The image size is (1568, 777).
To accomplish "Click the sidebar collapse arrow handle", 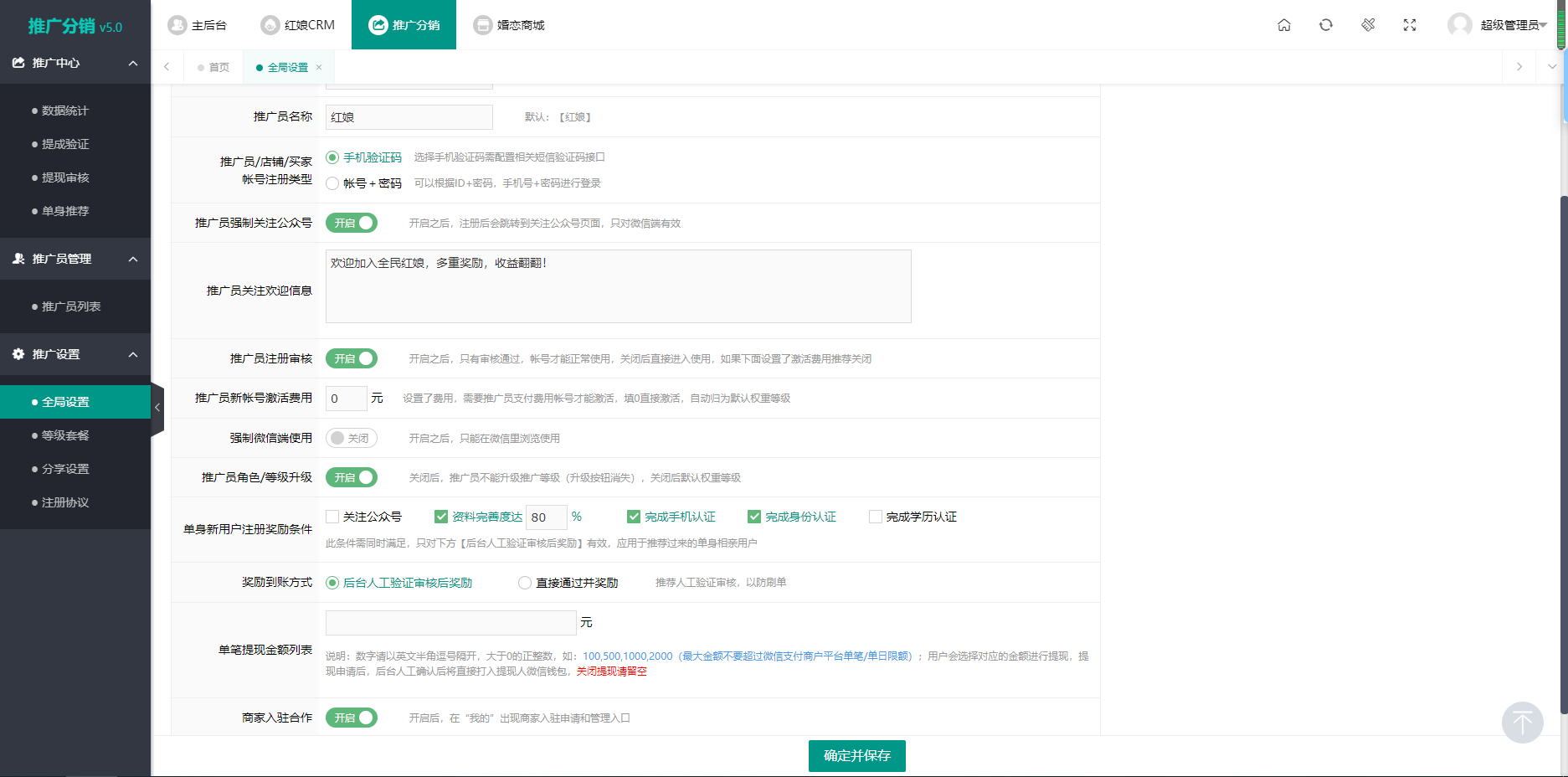I will tap(157, 408).
